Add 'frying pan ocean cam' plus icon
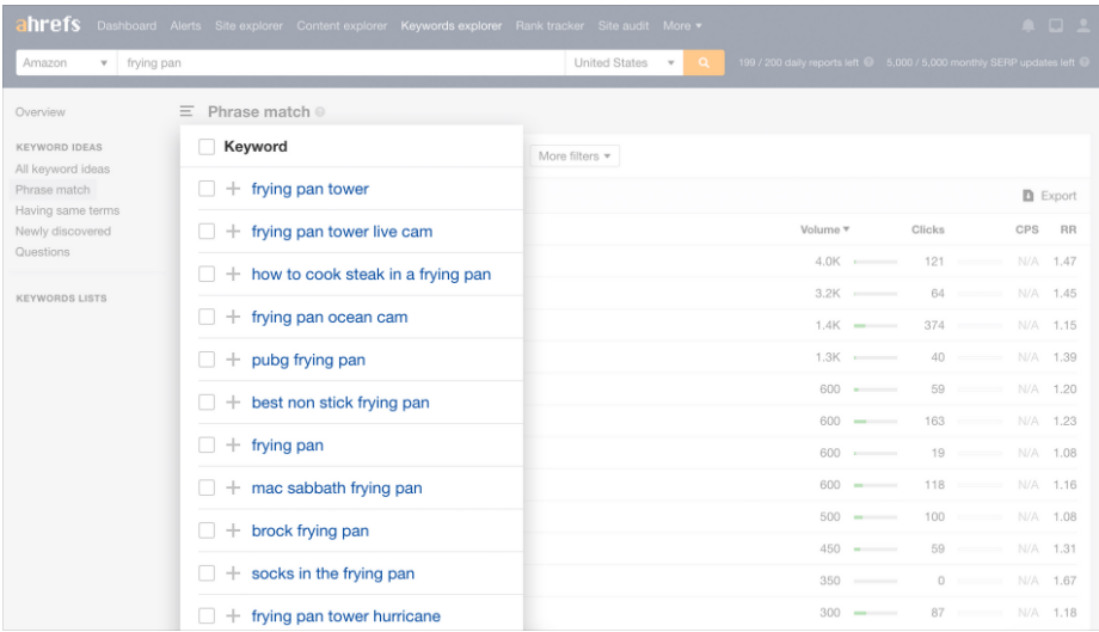The image size is (1099, 632). 233,317
